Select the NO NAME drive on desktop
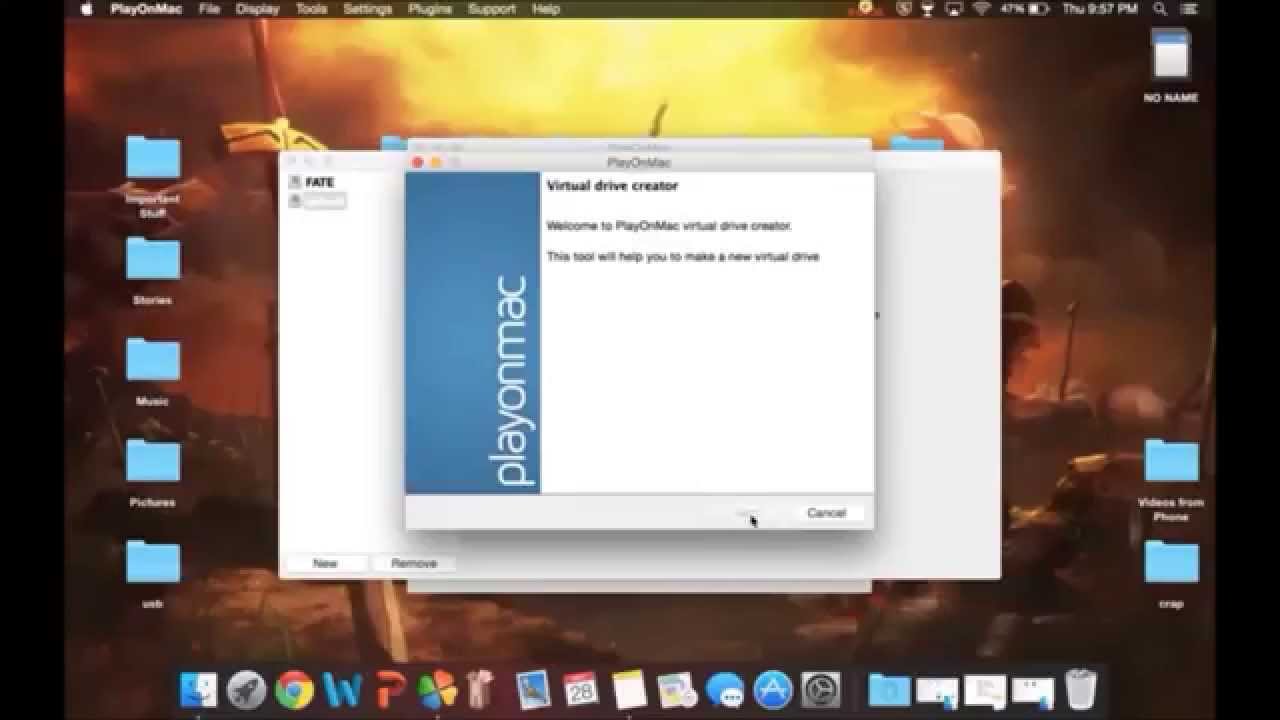Screen dimensions: 1280x720 (x=1170, y=63)
